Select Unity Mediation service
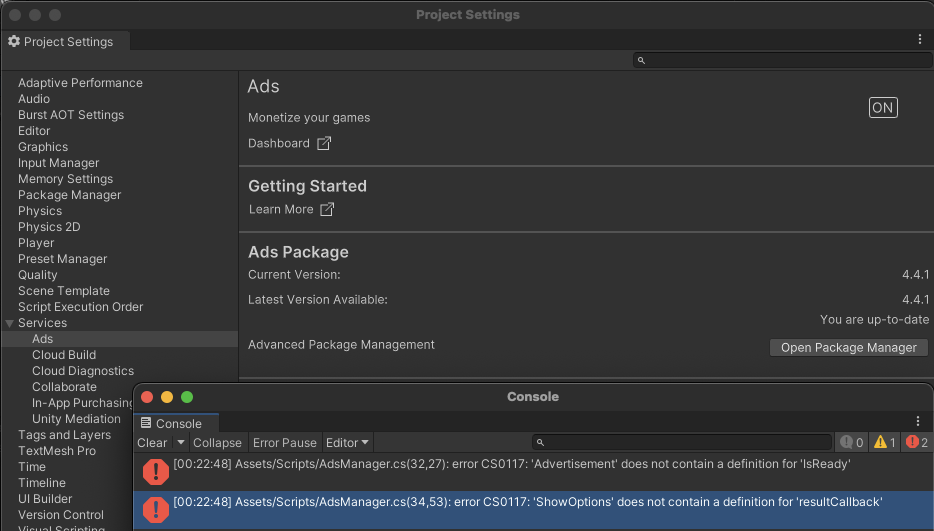This screenshot has width=934, height=531. [76, 419]
